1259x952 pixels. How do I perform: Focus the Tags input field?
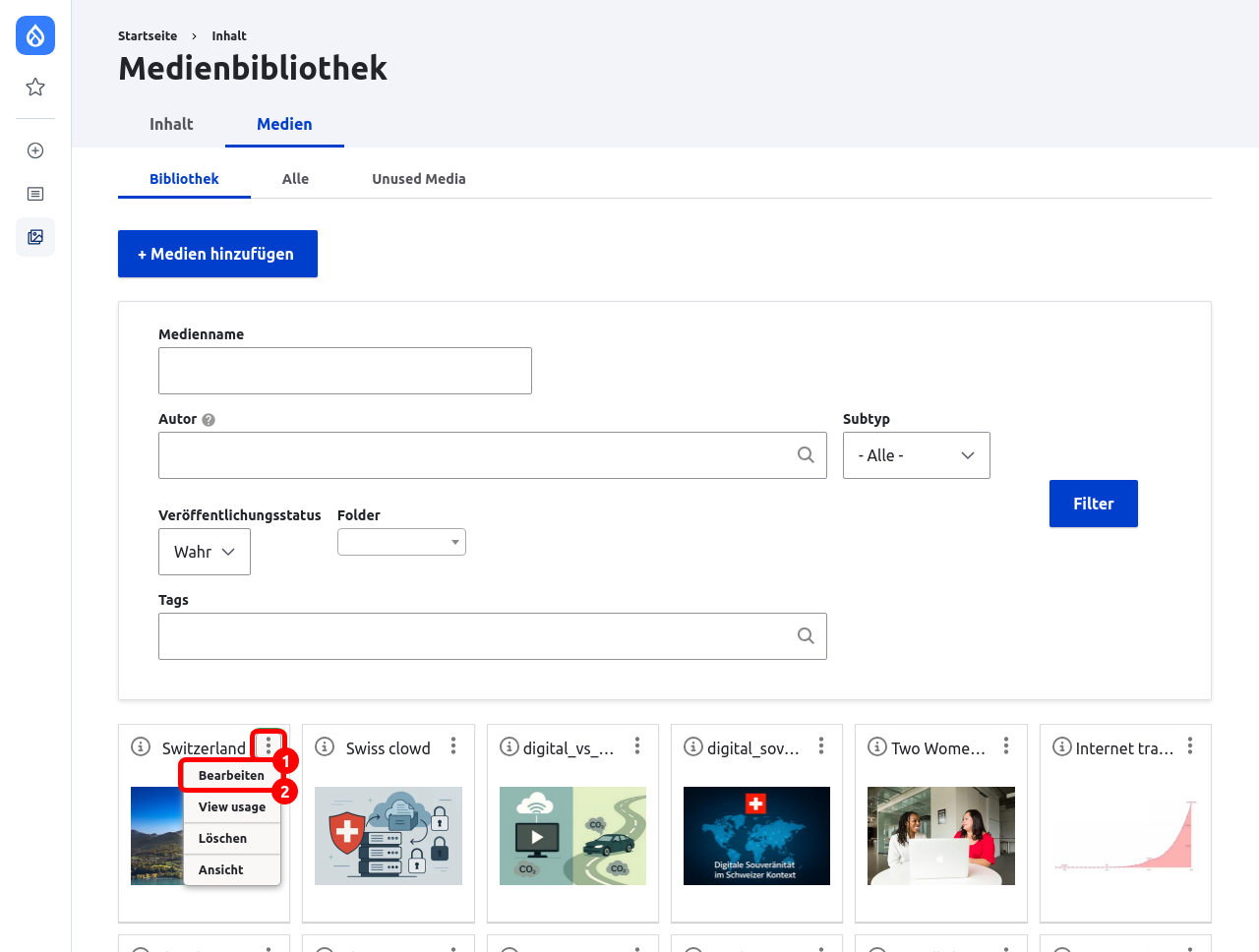coord(493,636)
